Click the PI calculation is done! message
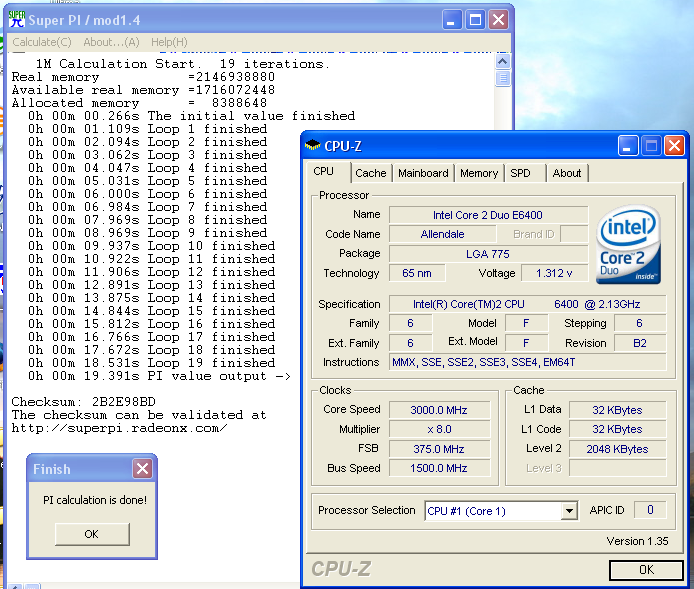The height and width of the screenshot is (589, 694). [95, 500]
